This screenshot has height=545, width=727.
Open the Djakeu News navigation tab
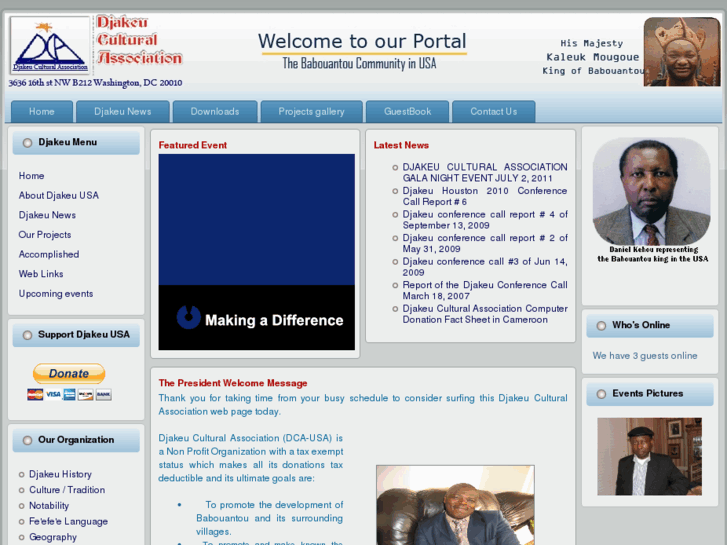[x=123, y=112]
